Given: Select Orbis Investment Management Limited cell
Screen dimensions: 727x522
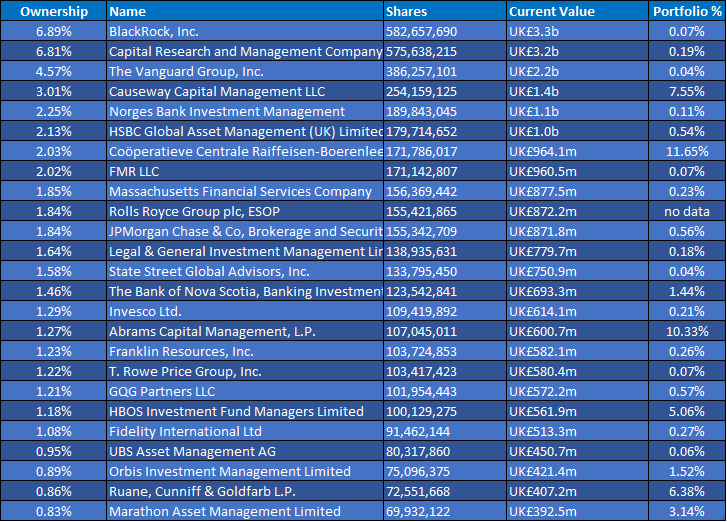Looking at the screenshot, I should point(245,471).
